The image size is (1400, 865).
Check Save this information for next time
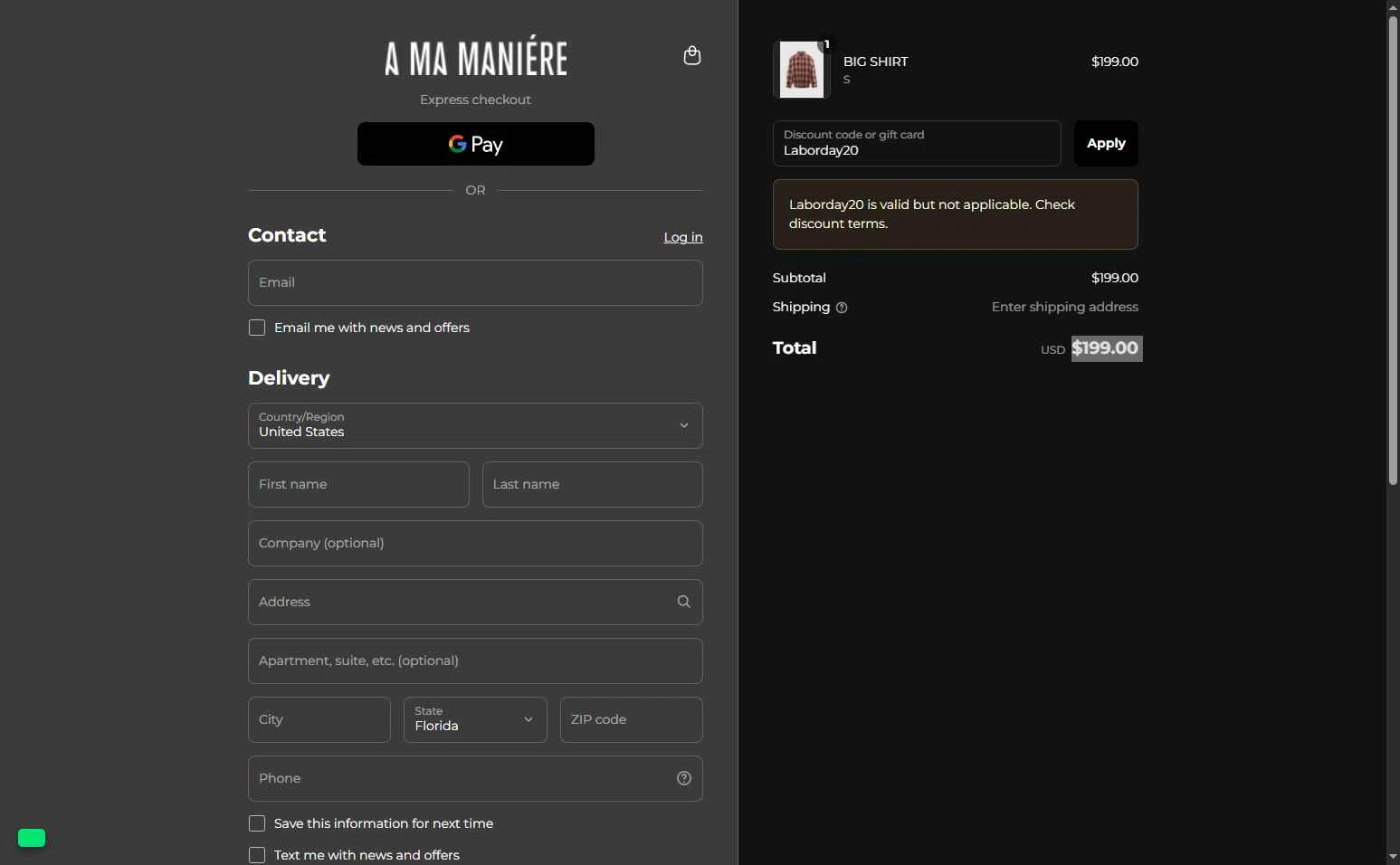257,823
